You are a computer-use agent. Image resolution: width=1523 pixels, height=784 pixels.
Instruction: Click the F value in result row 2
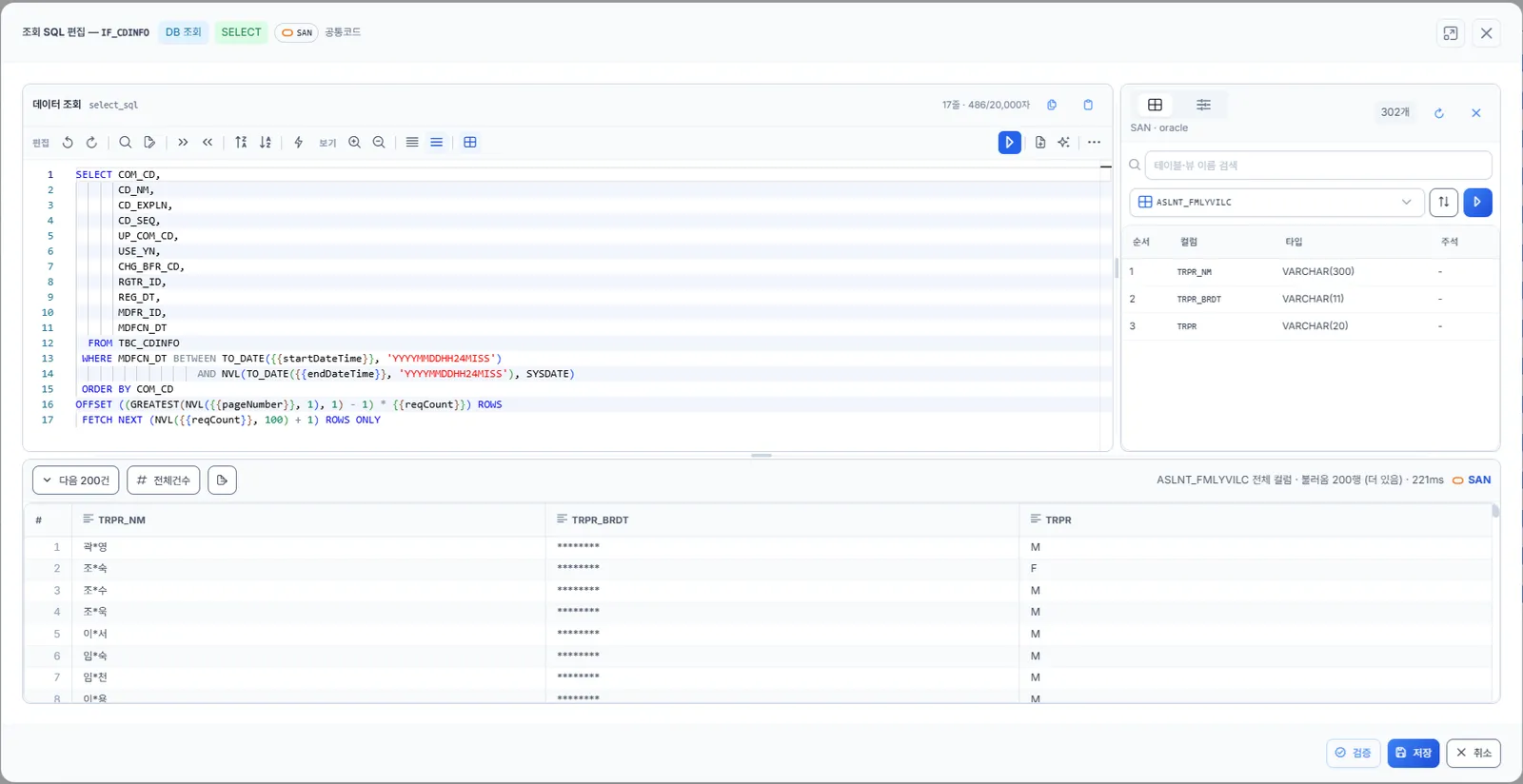click(1034, 569)
